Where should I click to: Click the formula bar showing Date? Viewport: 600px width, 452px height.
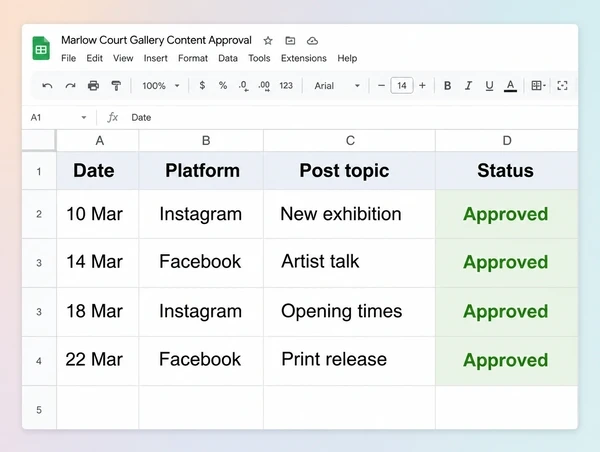click(352, 117)
